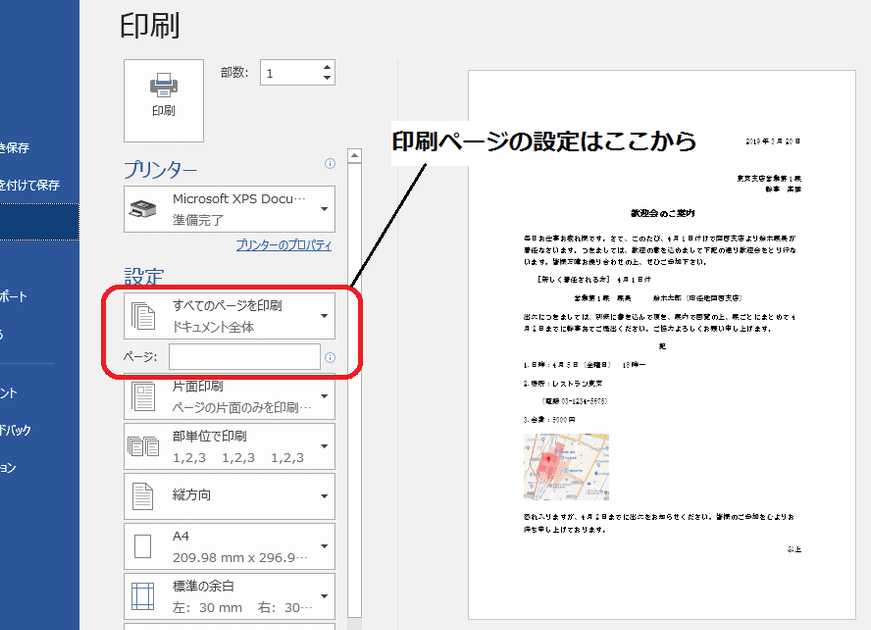Click the printer icon on Print button

click(163, 84)
